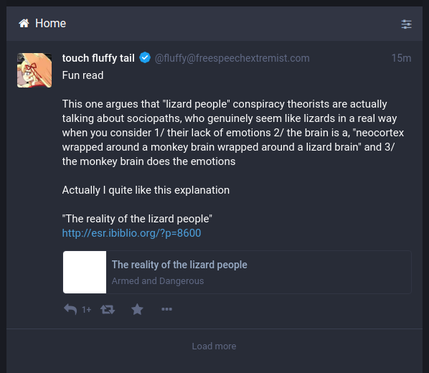Click 'Actually I quite like this explanation'

click(x=146, y=190)
